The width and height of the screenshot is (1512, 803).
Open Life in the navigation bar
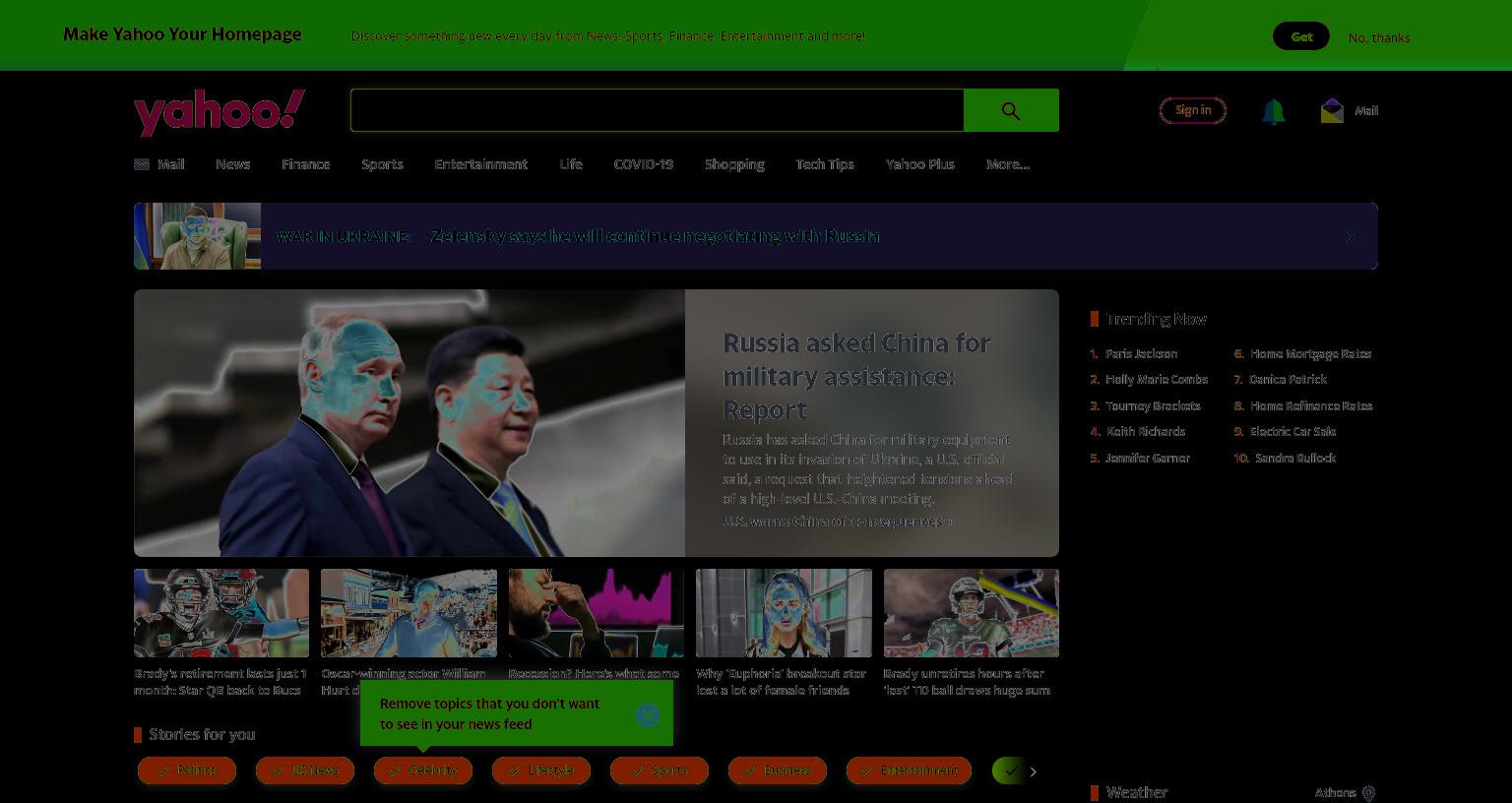[571, 164]
